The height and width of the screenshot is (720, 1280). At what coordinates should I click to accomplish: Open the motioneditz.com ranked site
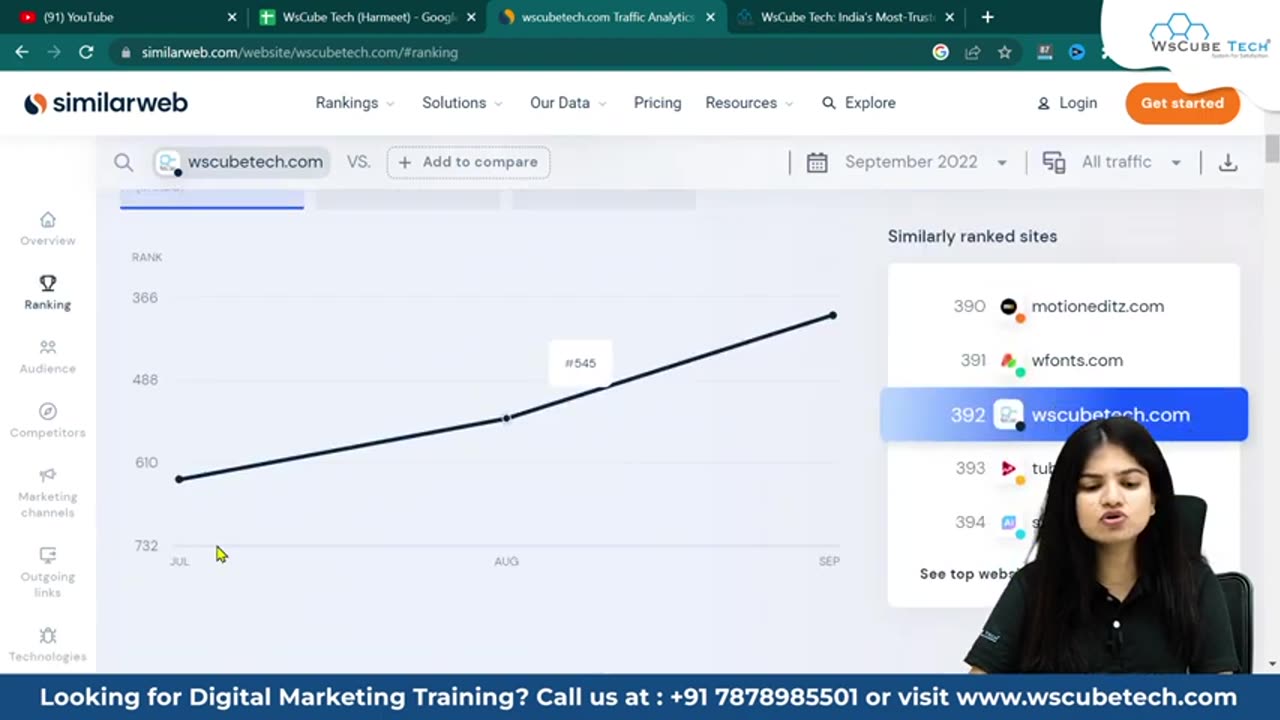[1097, 307]
